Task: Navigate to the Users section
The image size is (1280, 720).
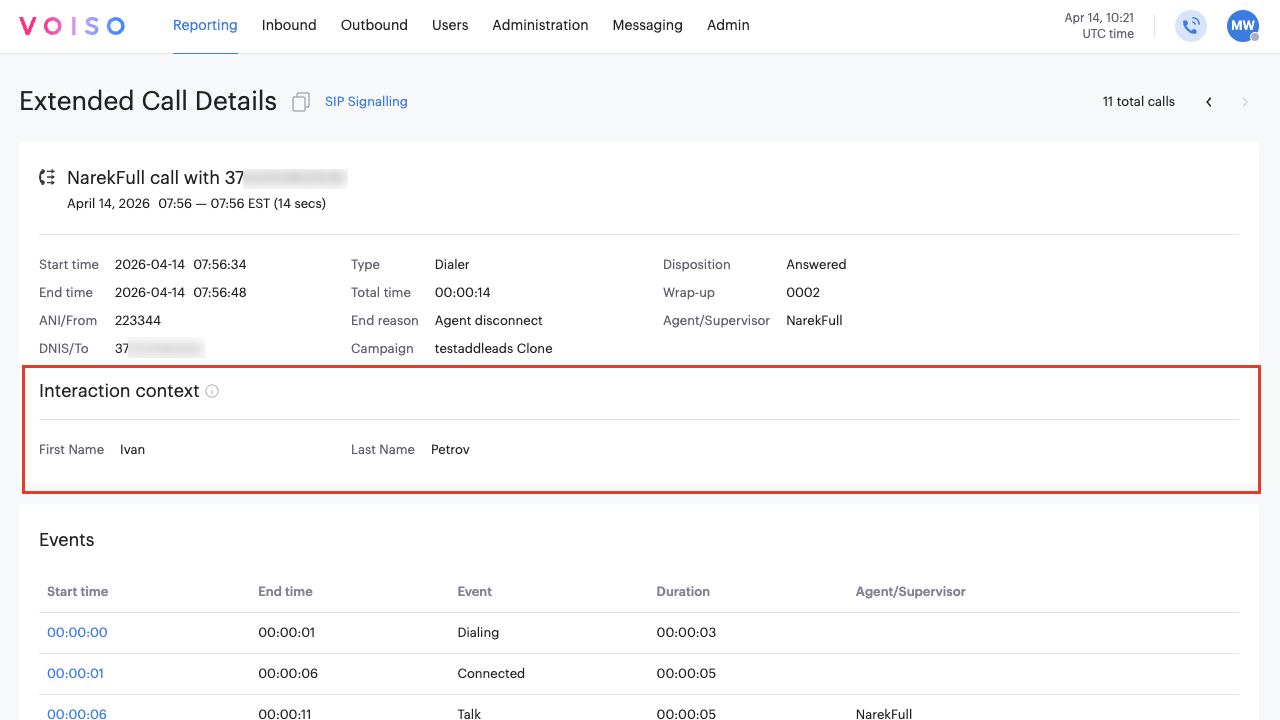Action: [x=450, y=25]
